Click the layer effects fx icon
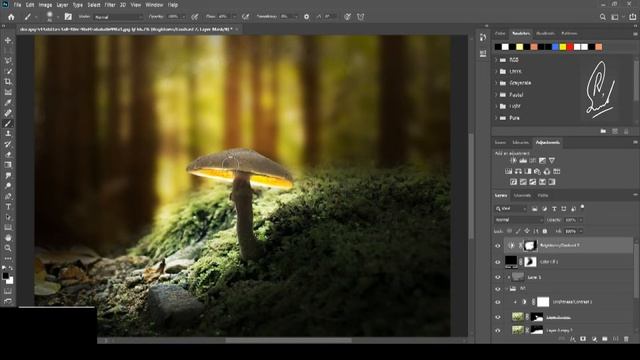The image size is (640, 360). pyautogui.click(x=573, y=339)
